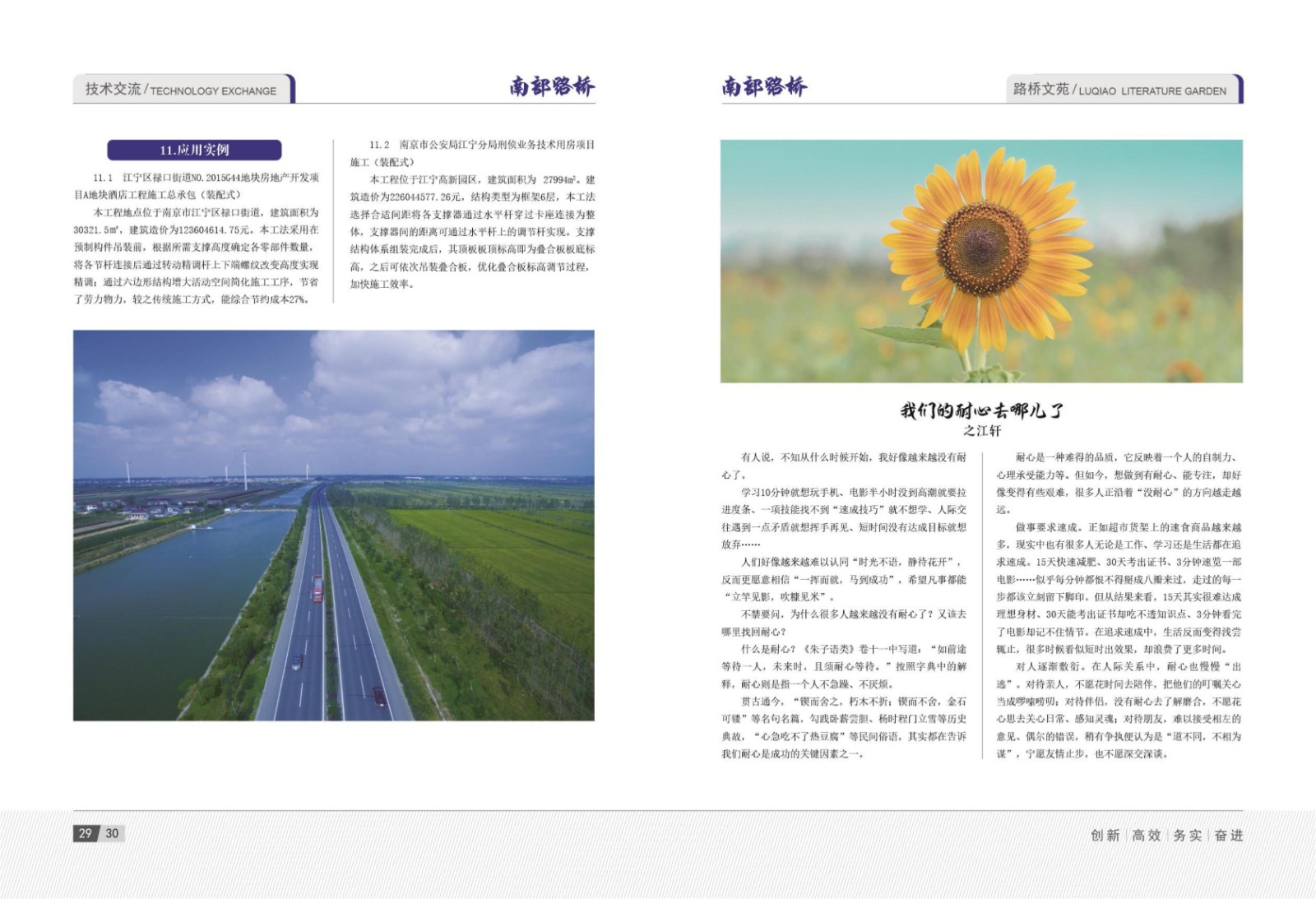Click the red truck on the highway
The width and height of the screenshot is (1316, 899).
tap(317, 587)
